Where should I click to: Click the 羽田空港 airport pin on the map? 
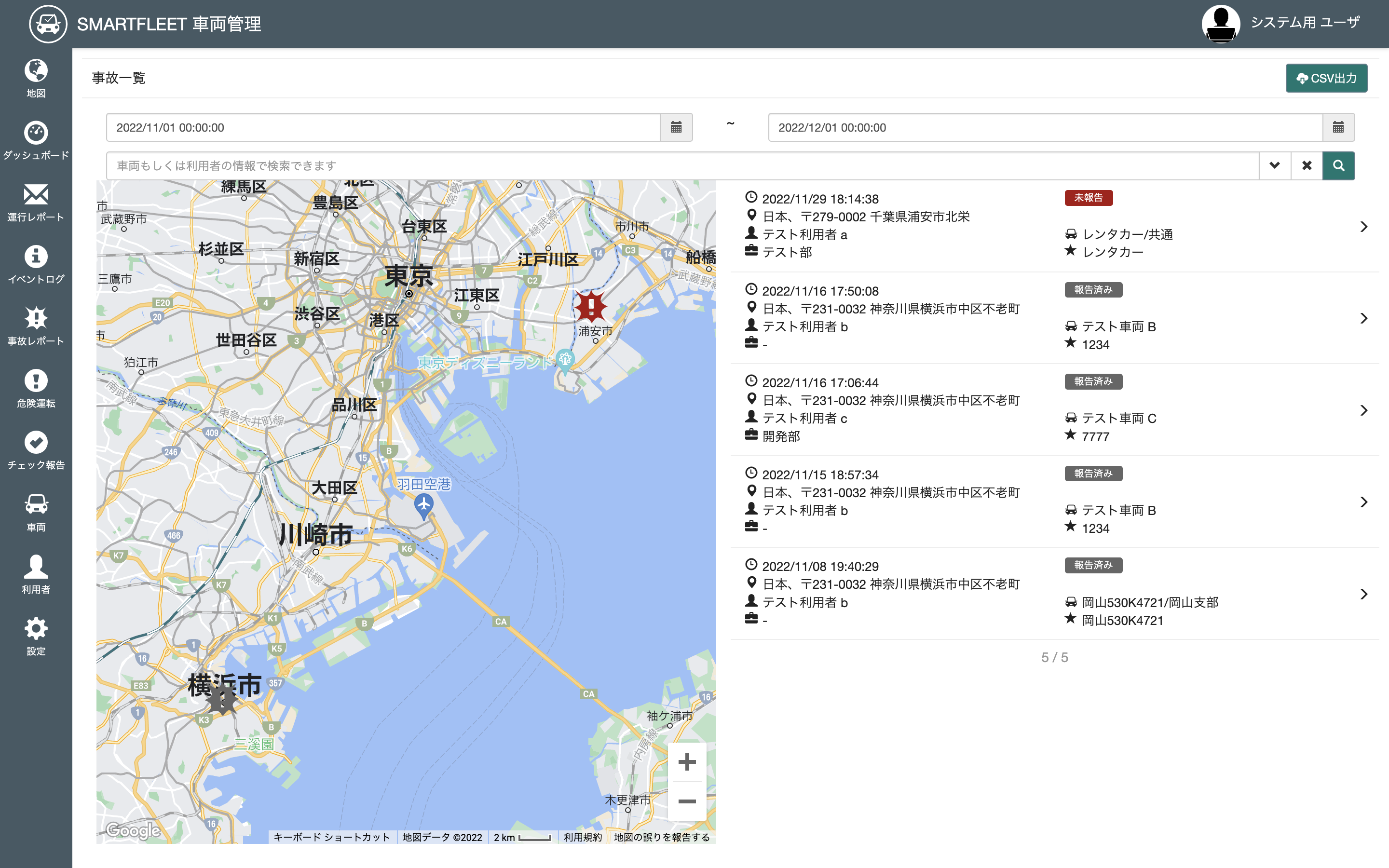423,506
